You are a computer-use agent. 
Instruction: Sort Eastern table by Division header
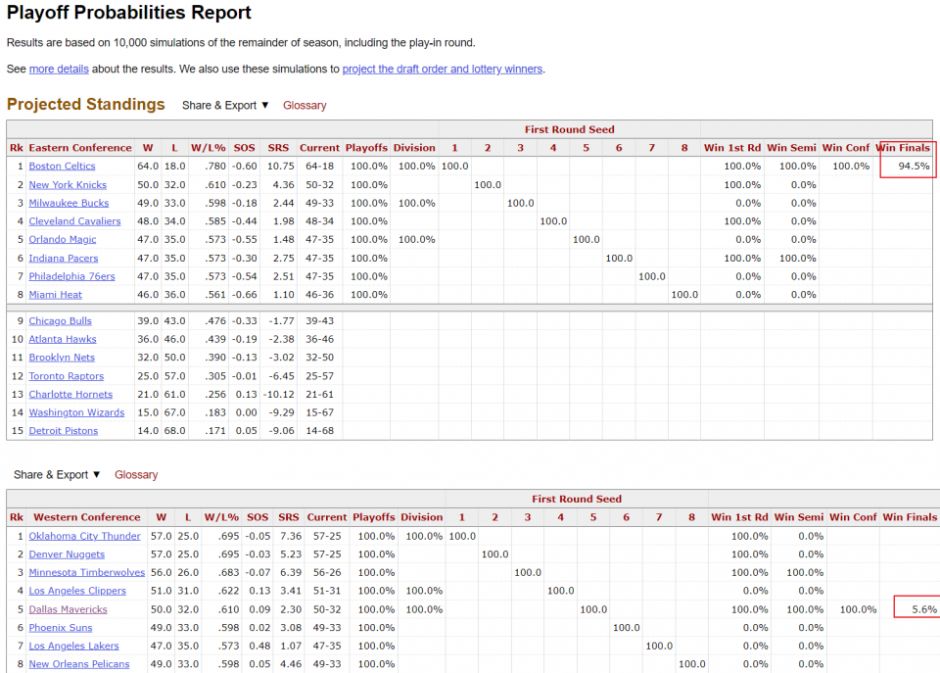(414, 148)
